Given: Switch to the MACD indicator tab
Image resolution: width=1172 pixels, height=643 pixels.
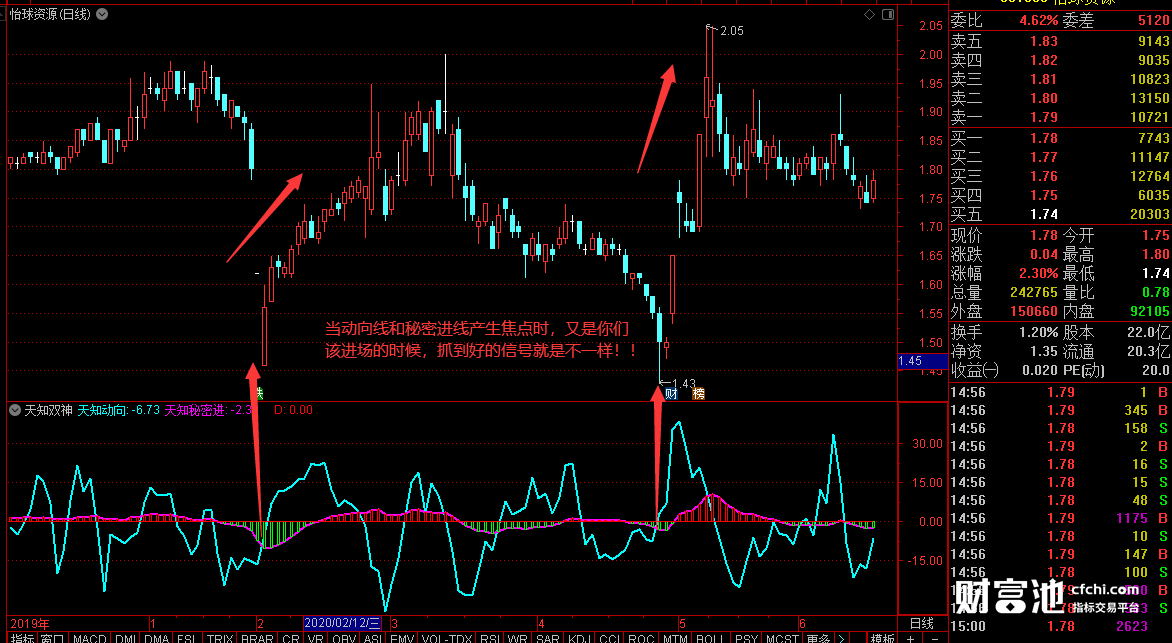Looking at the screenshot, I should 90,639.
